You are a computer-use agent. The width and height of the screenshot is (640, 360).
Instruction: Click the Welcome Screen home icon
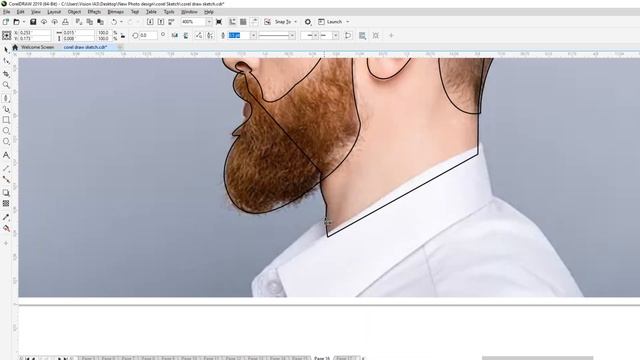click(x=15, y=47)
